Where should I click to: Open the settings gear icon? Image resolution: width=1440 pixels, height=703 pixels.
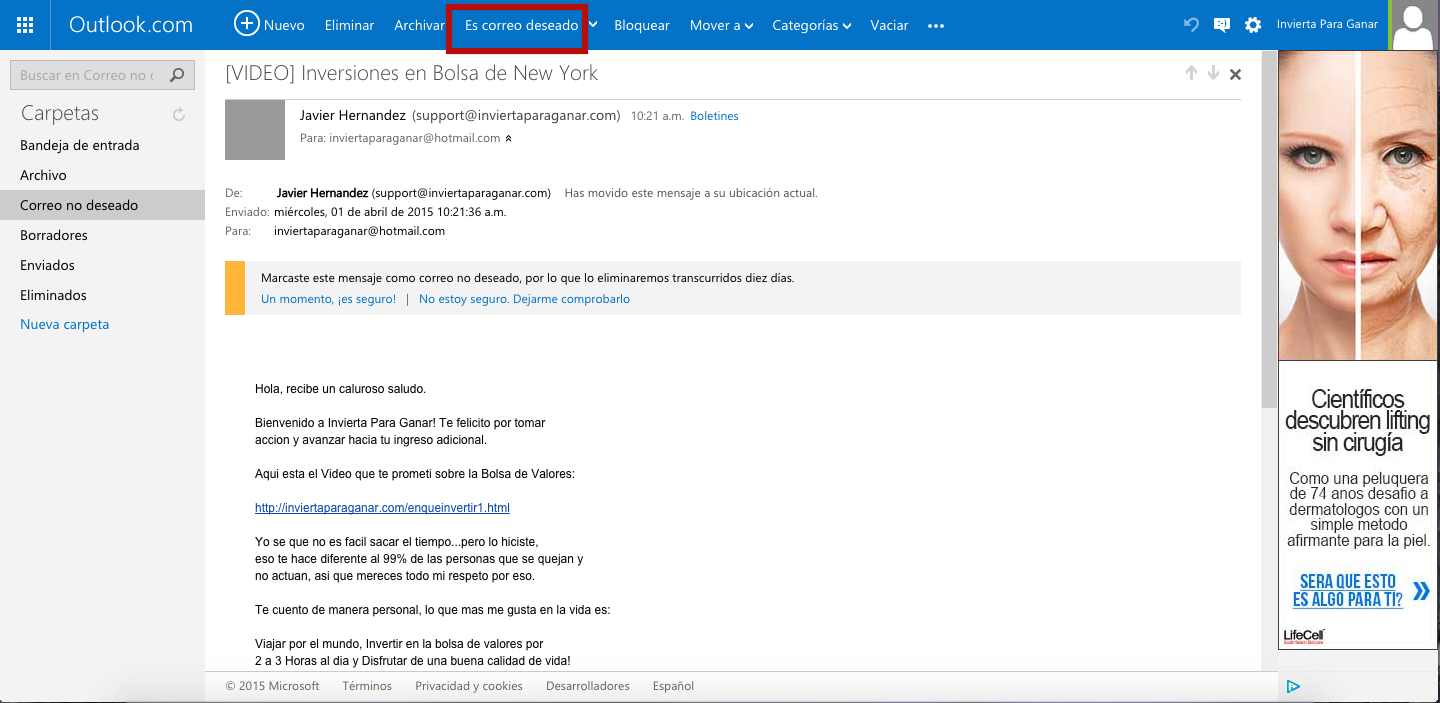(x=1252, y=25)
